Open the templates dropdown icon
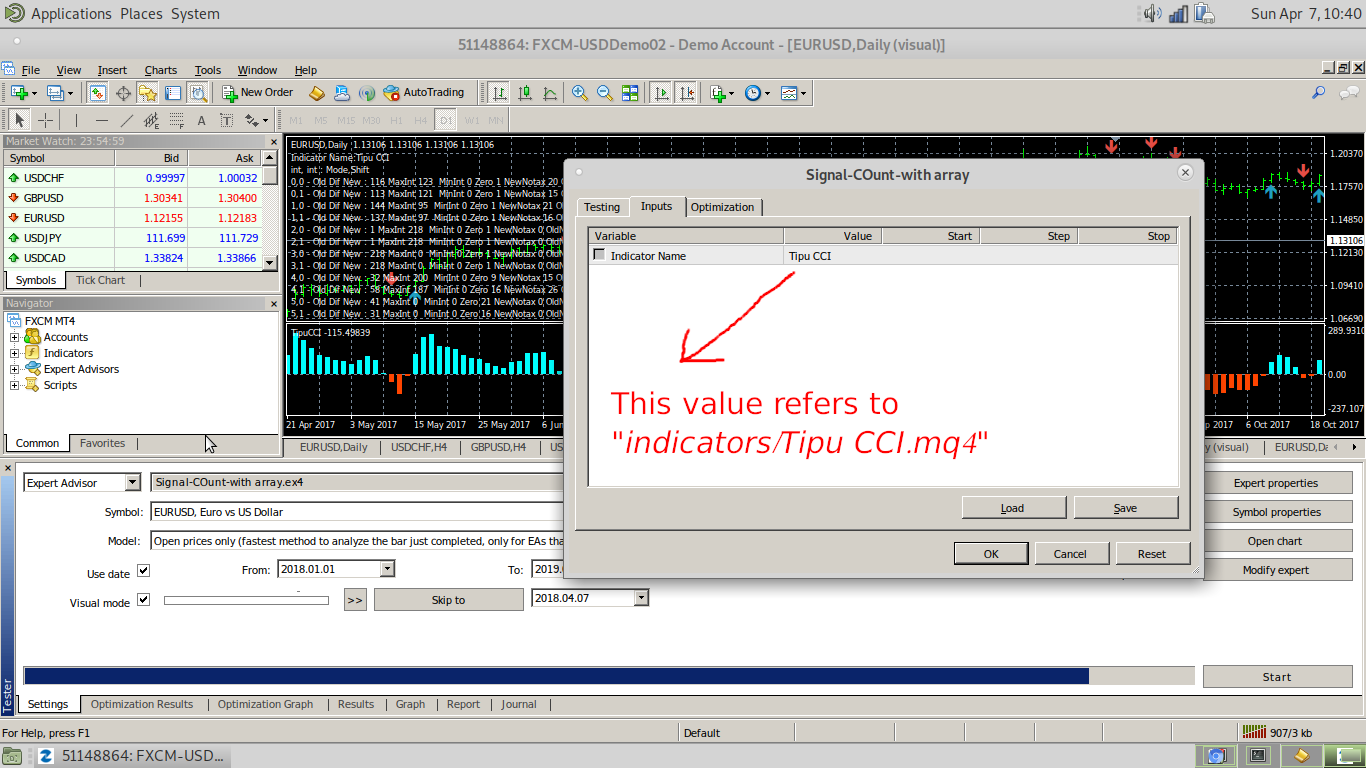1366x768 pixels. click(793, 93)
